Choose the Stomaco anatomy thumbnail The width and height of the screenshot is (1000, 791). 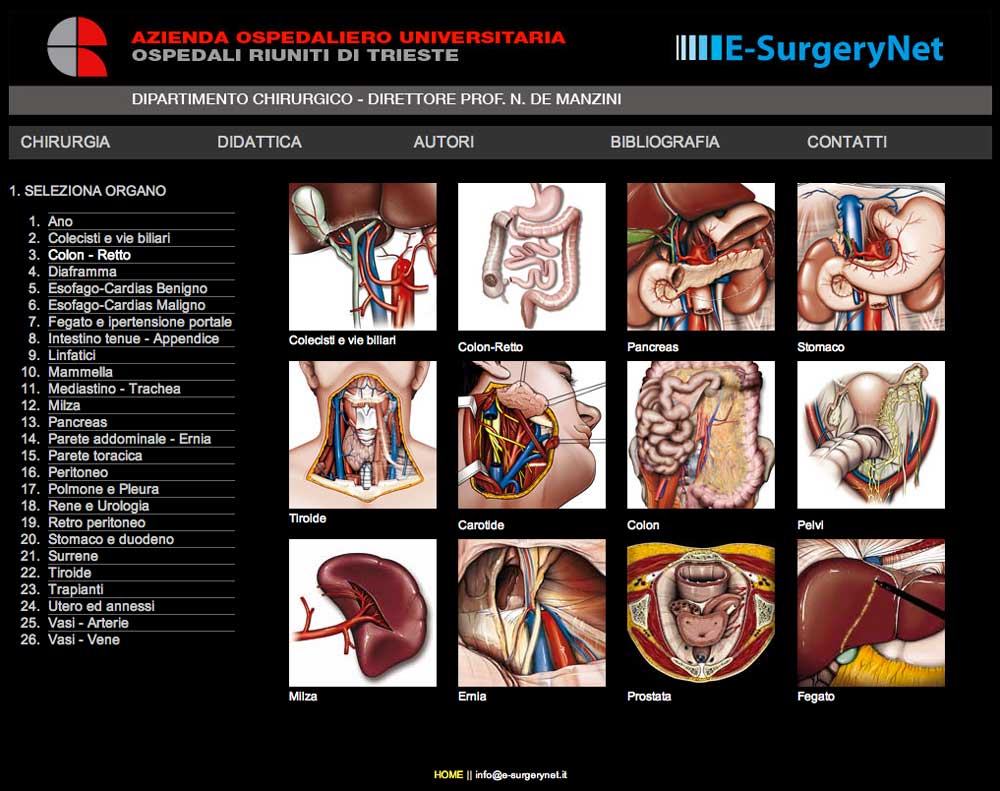click(871, 256)
